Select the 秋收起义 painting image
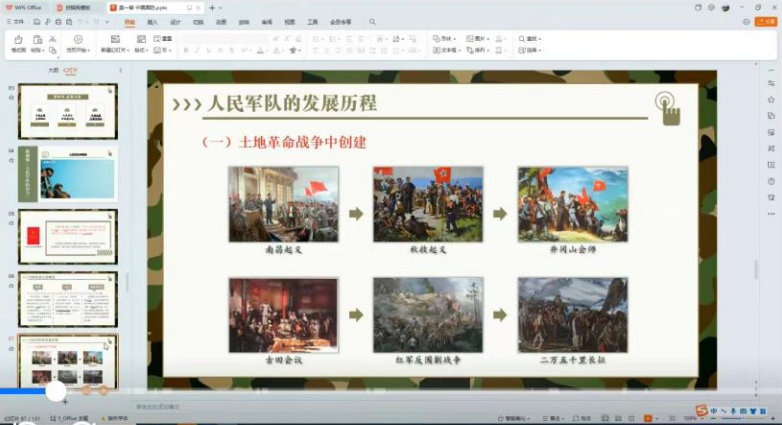 428,205
